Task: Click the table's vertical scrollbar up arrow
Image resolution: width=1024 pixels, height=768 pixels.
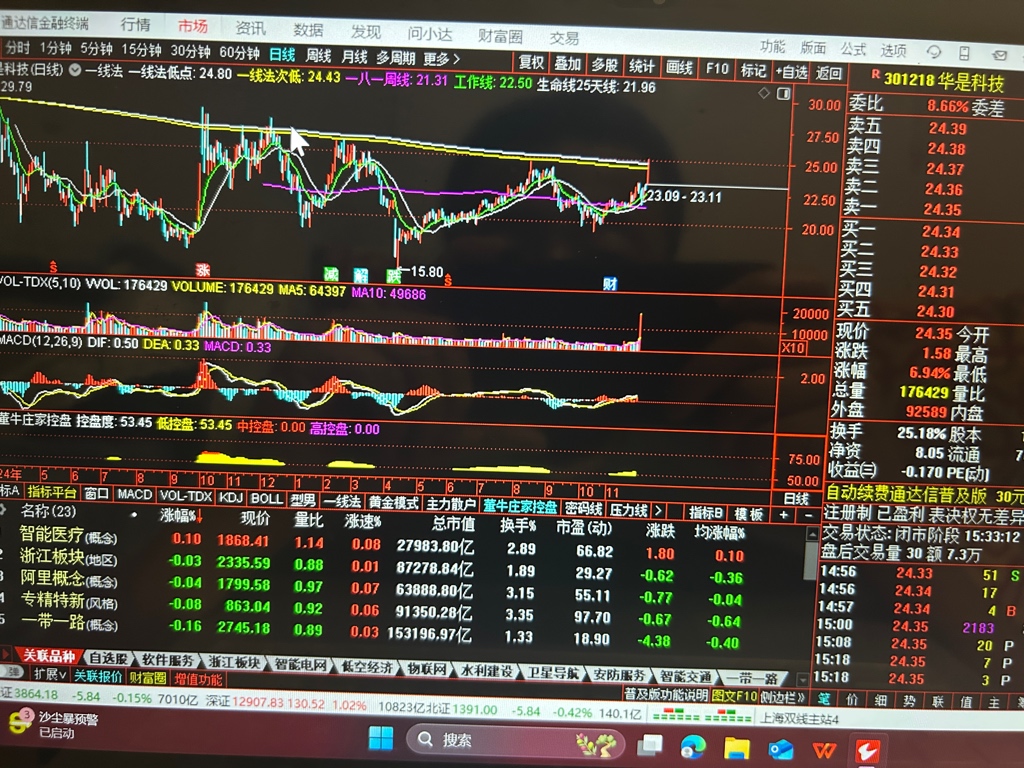Action: pyautogui.click(x=811, y=534)
